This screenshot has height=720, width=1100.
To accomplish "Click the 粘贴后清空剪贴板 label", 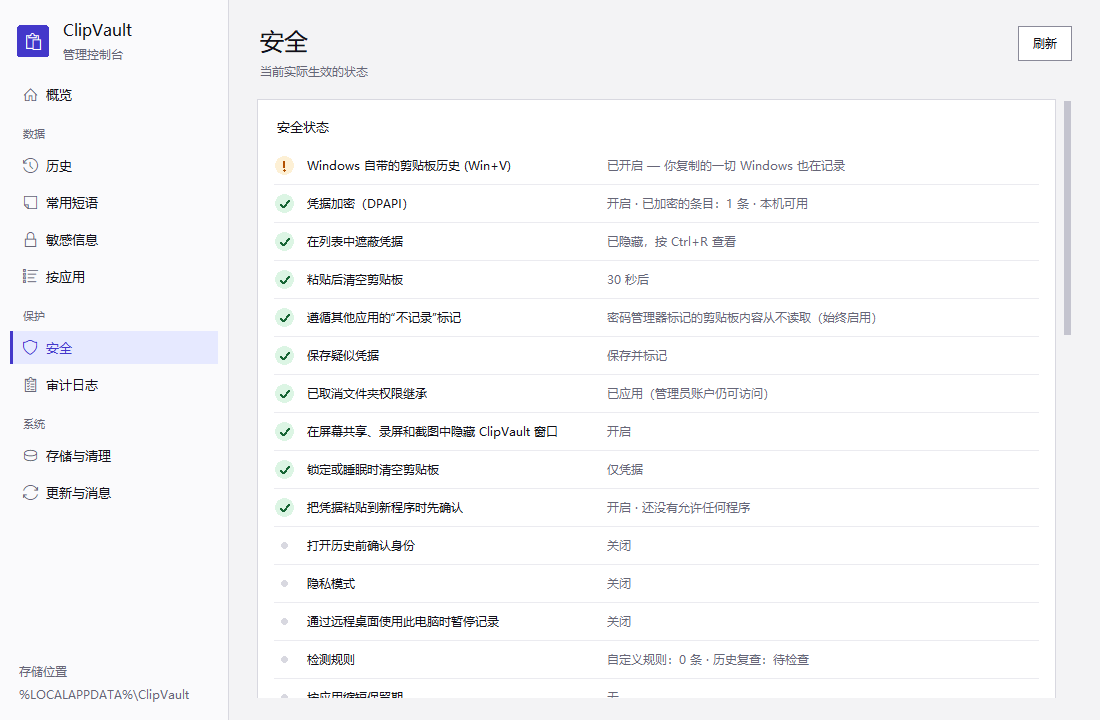I will click(355, 279).
